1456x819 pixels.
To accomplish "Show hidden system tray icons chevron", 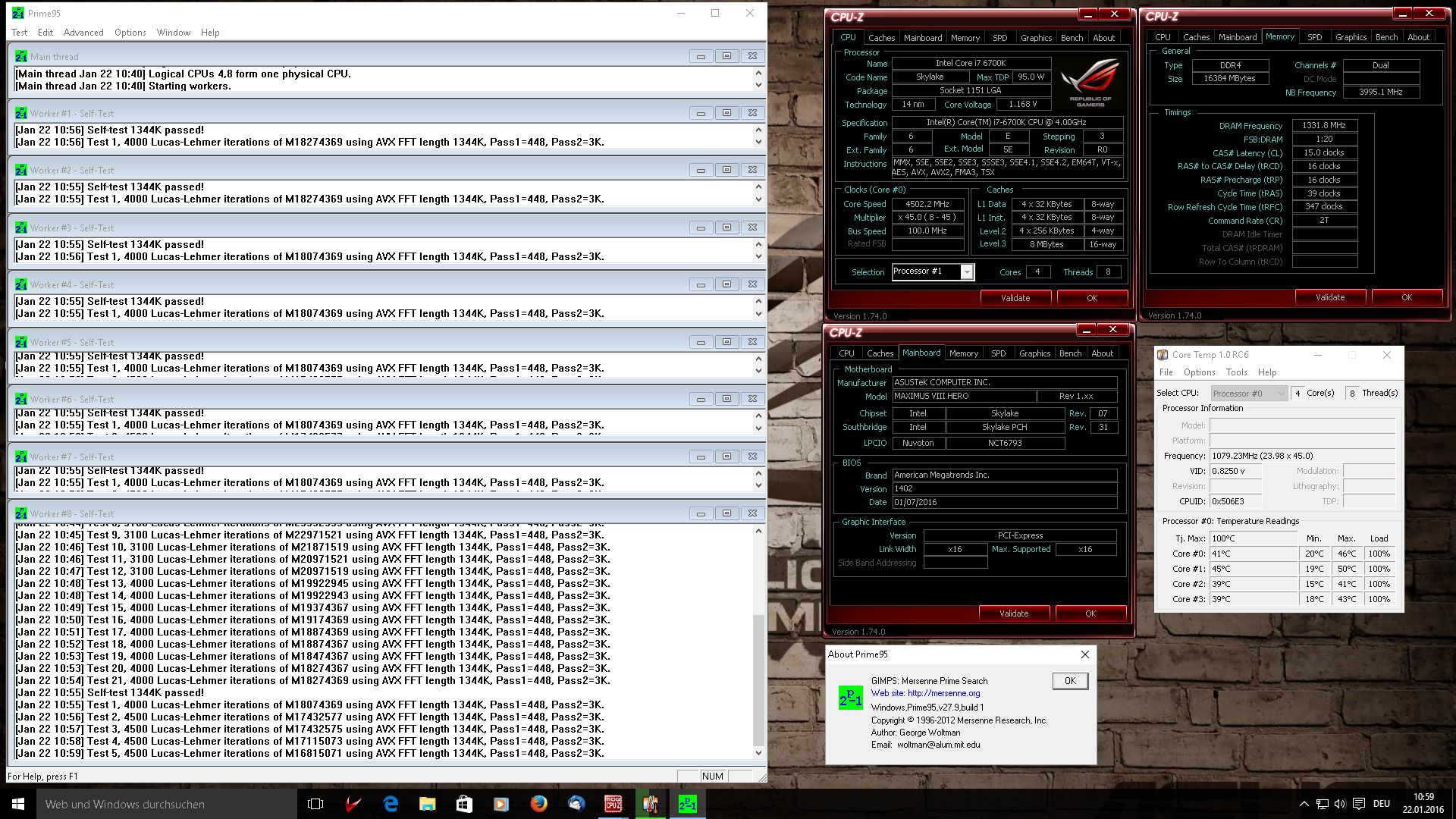I will [1304, 804].
